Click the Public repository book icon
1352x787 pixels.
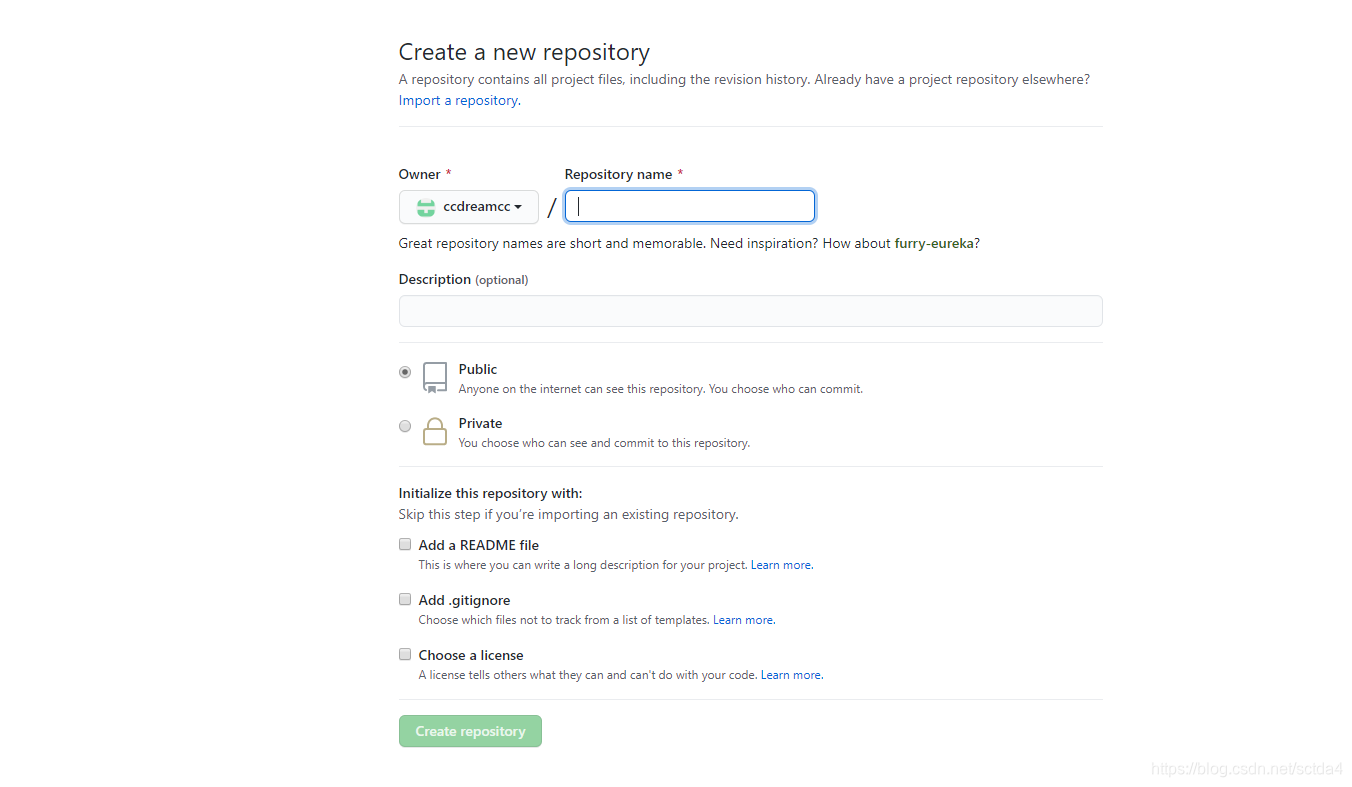click(435, 378)
